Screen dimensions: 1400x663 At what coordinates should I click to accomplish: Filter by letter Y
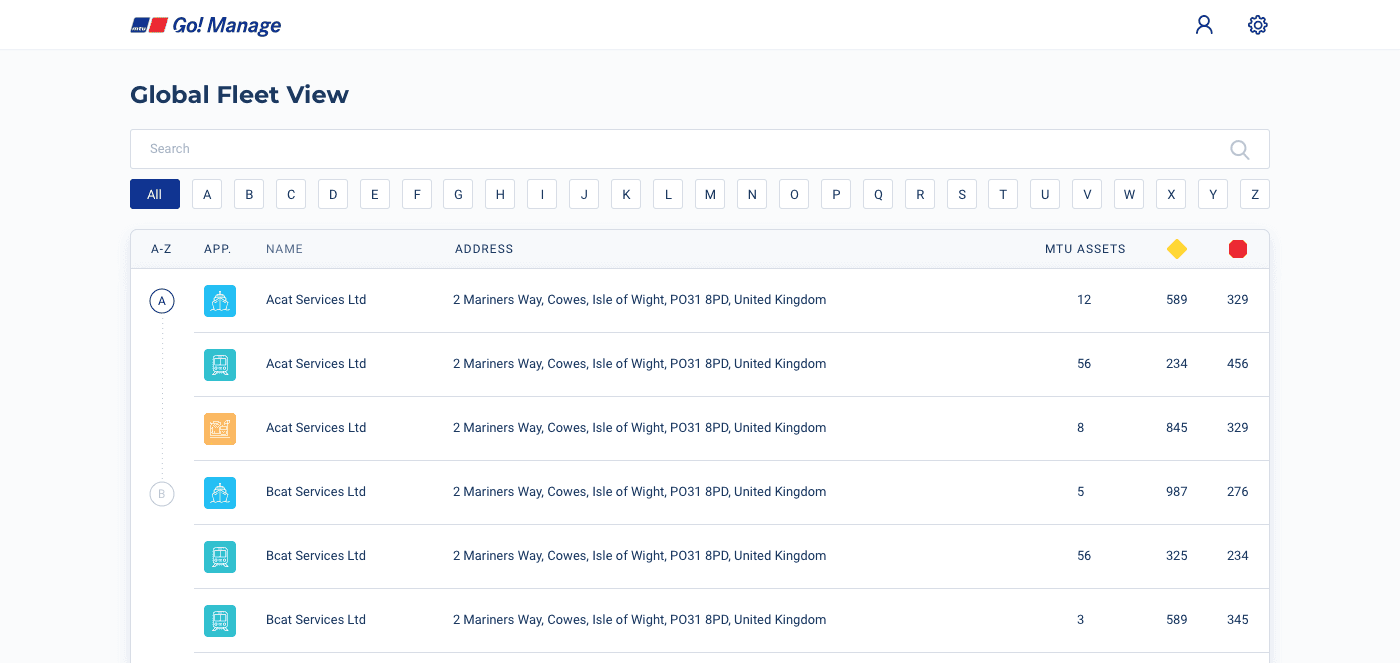click(1213, 194)
